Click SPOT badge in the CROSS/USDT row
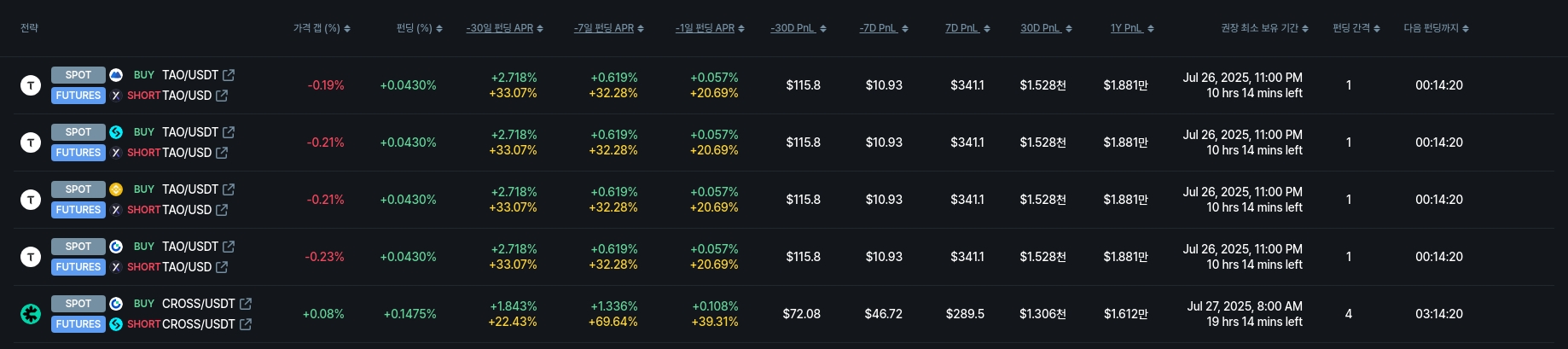This screenshot has width=1568, height=349. click(78, 304)
